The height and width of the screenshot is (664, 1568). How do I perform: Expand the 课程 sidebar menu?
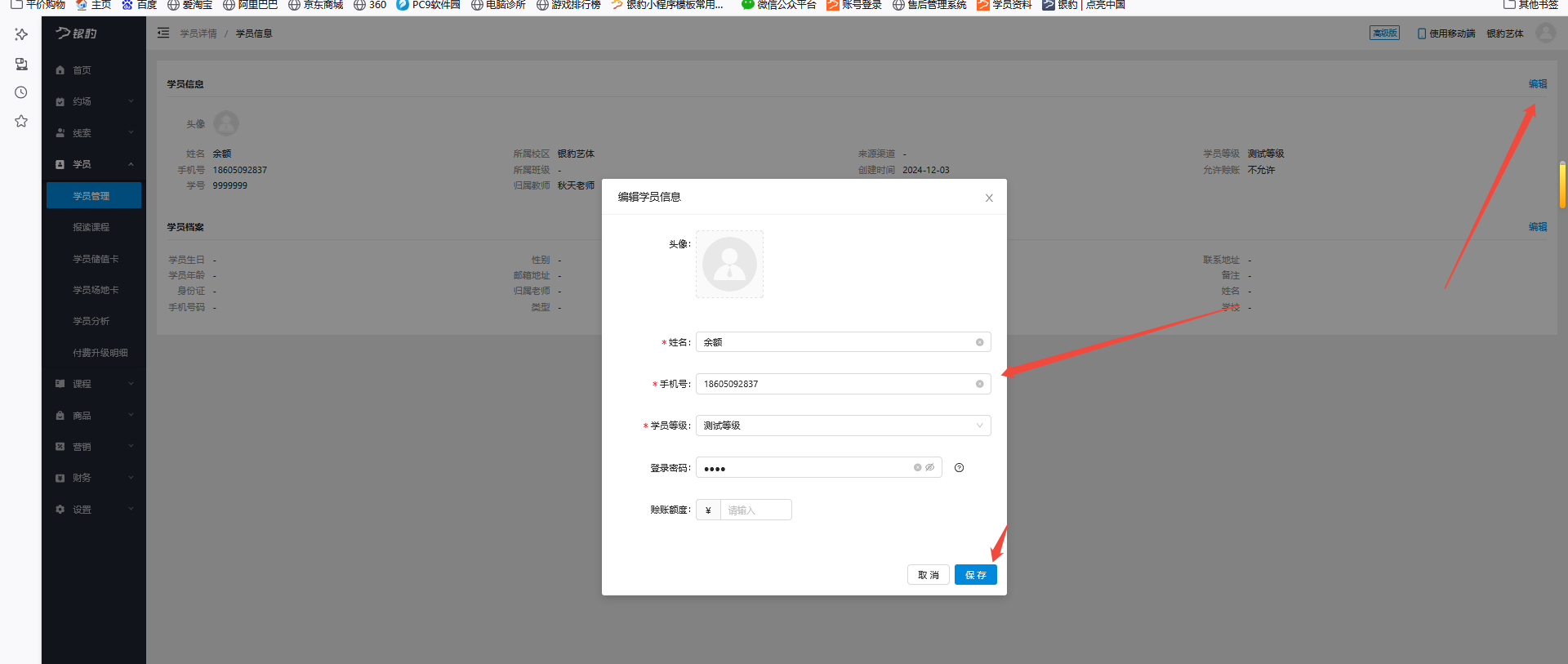94,384
